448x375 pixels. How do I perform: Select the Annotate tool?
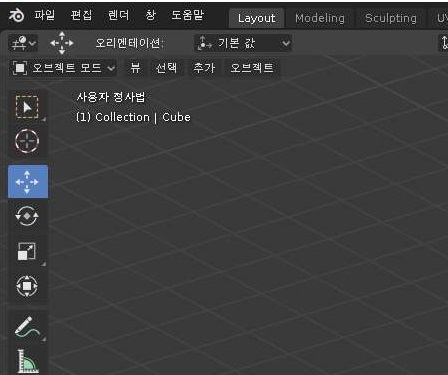(27, 327)
